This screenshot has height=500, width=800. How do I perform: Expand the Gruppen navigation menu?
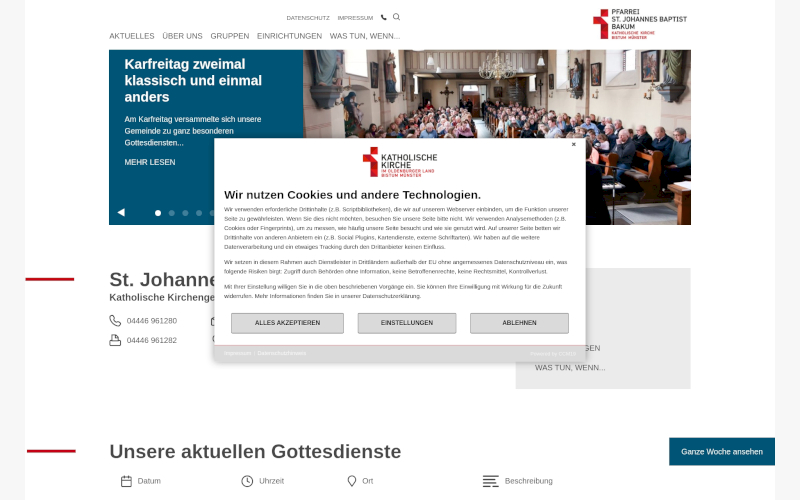(x=229, y=36)
